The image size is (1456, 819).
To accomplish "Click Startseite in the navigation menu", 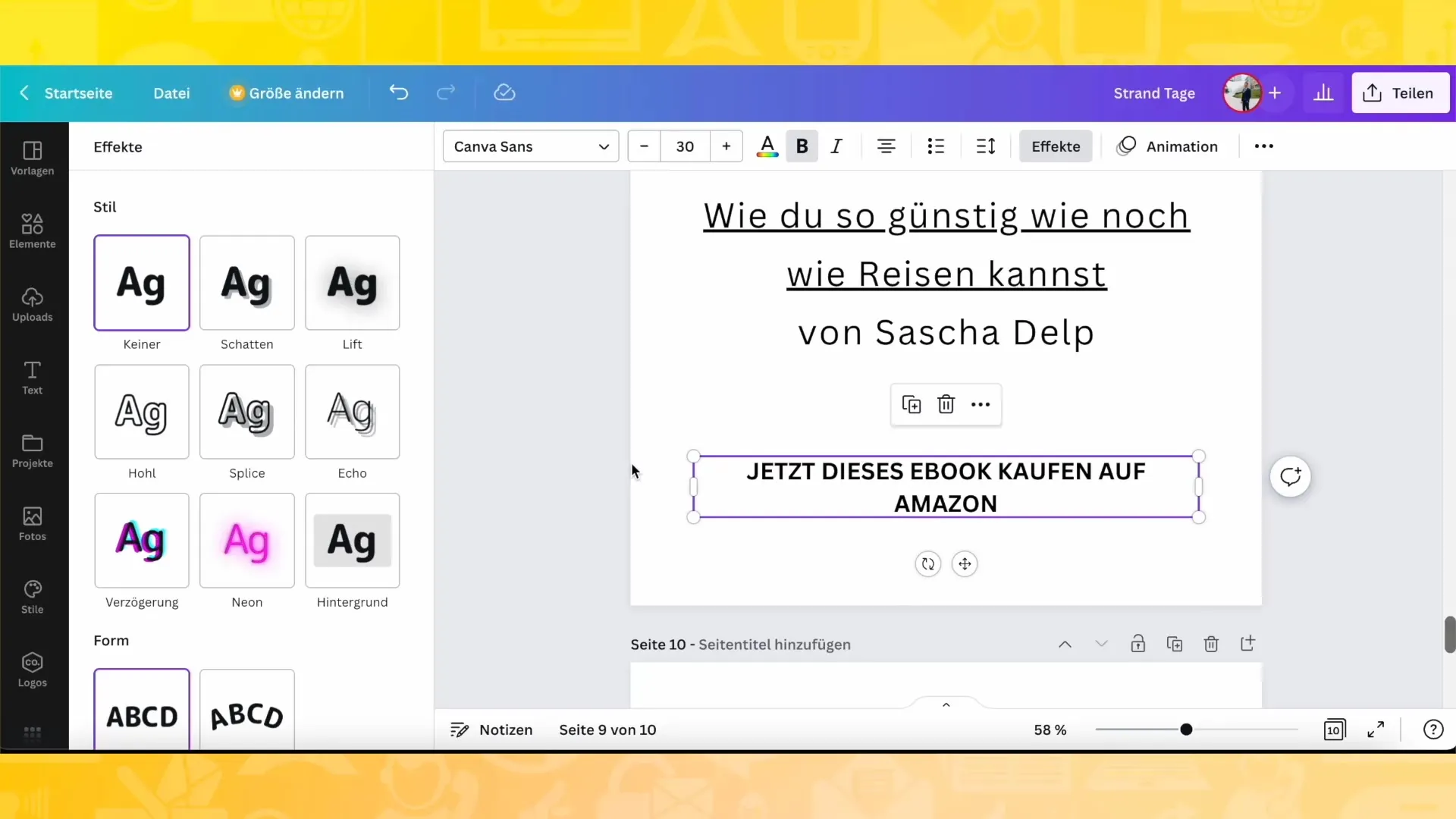I will 78,93.
